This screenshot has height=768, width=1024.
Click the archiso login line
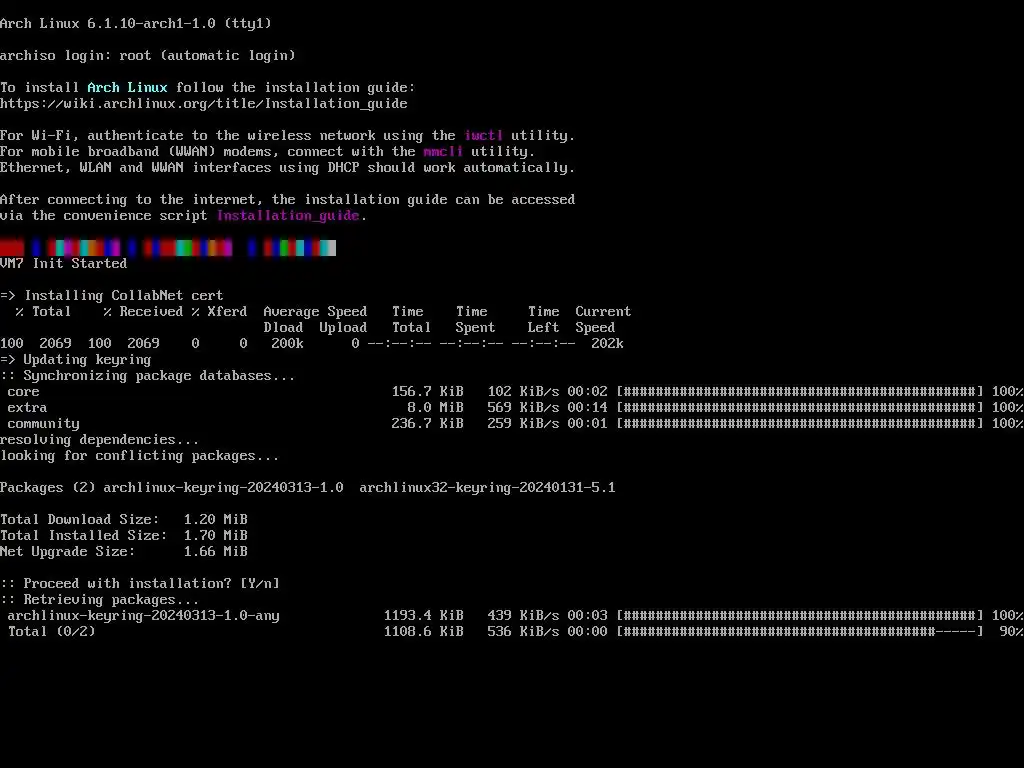click(148, 56)
